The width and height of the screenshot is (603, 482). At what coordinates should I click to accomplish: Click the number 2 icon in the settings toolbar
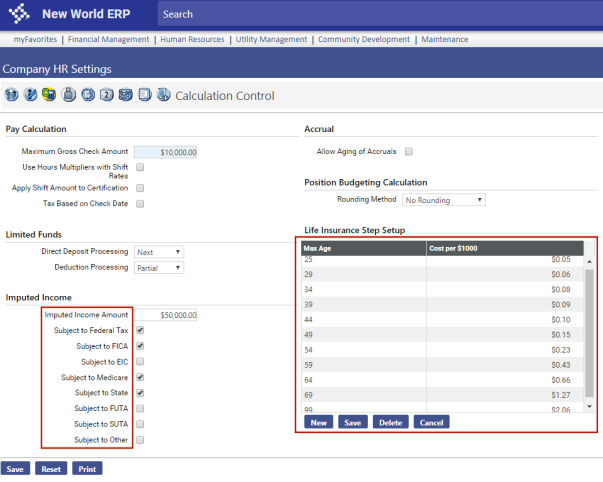pos(107,96)
